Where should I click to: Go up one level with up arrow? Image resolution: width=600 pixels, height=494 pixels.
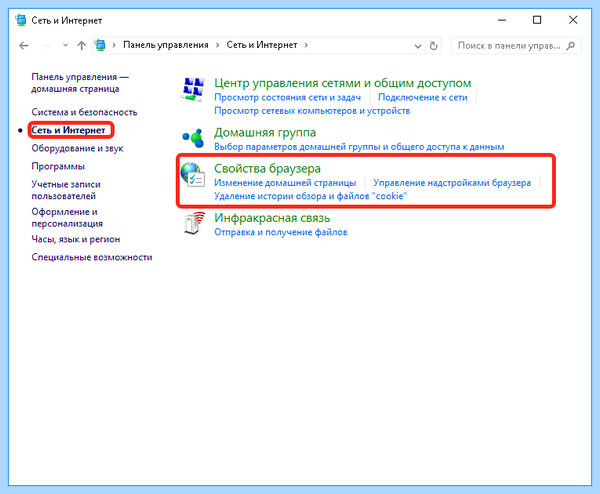(81, 46)
